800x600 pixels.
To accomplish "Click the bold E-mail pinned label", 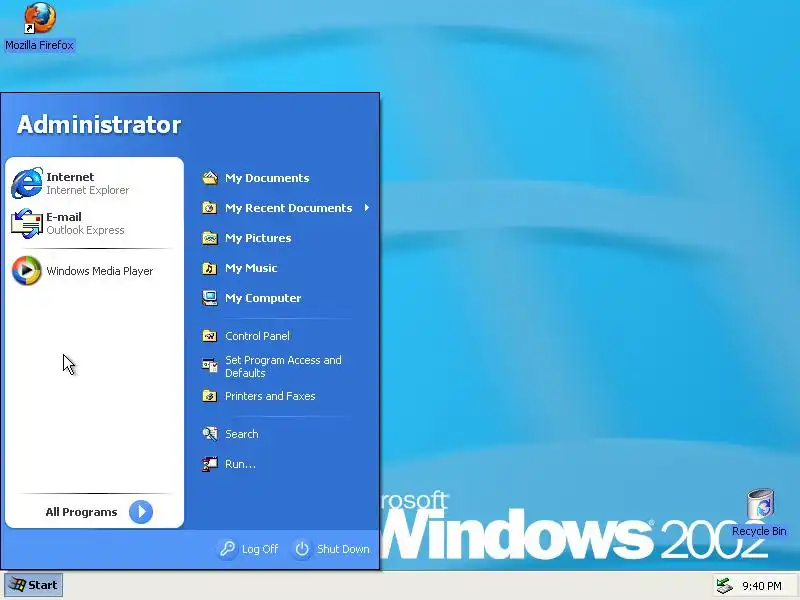I will [x=64, y=217].
